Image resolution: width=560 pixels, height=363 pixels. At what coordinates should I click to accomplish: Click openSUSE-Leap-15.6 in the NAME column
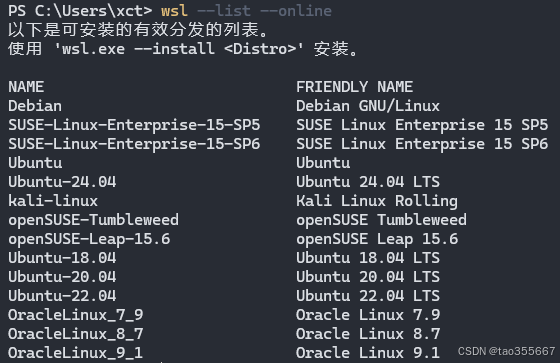click(89, 239)
